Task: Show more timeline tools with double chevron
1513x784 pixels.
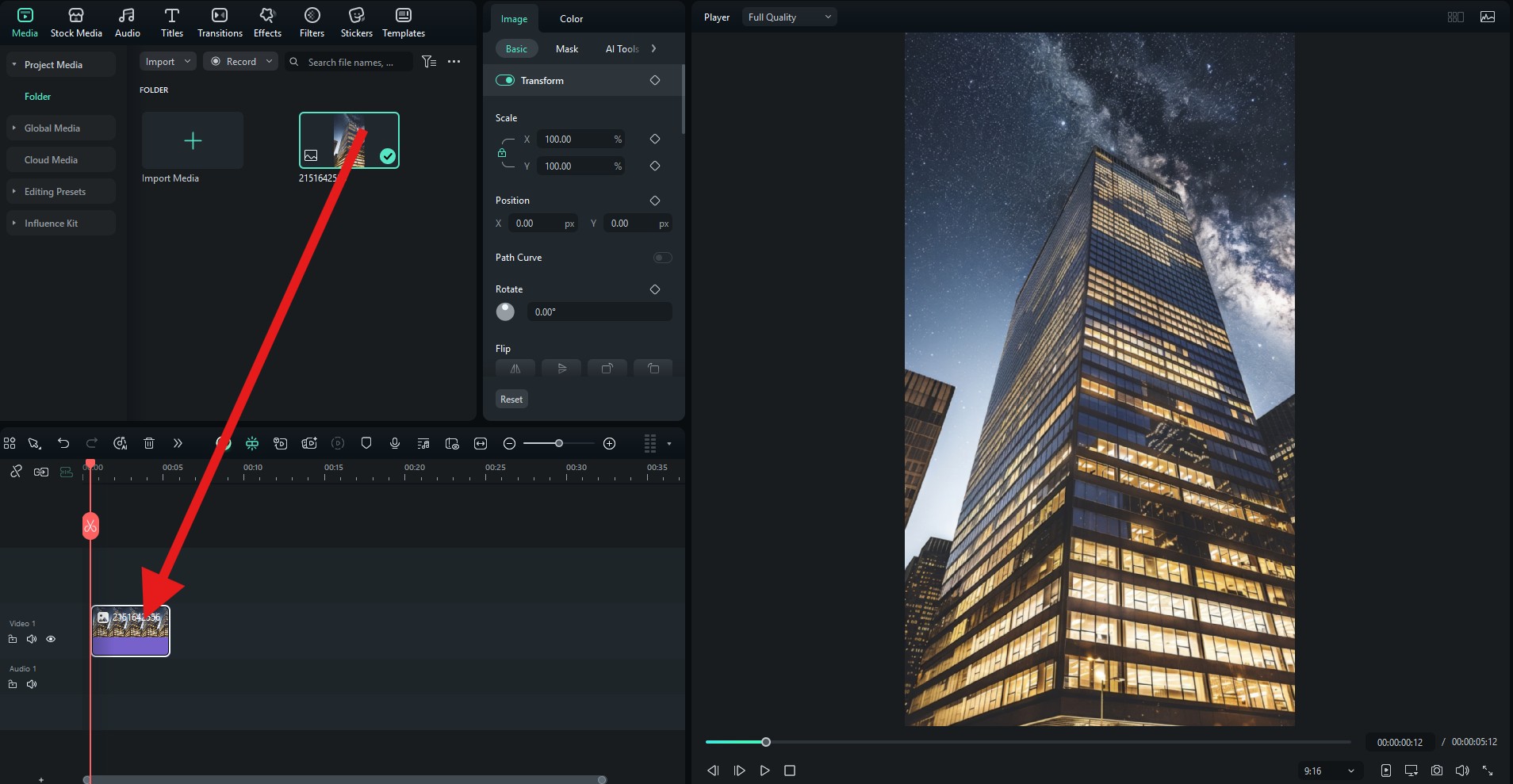Action: 178,443
